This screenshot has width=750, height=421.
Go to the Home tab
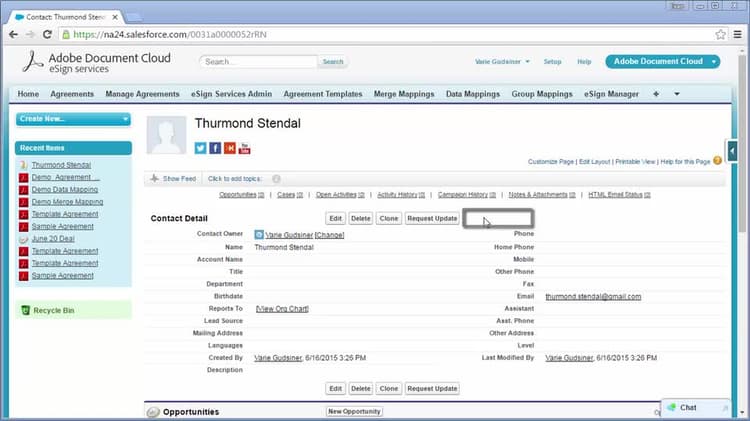pyautogui.click(x=28, y=94)
